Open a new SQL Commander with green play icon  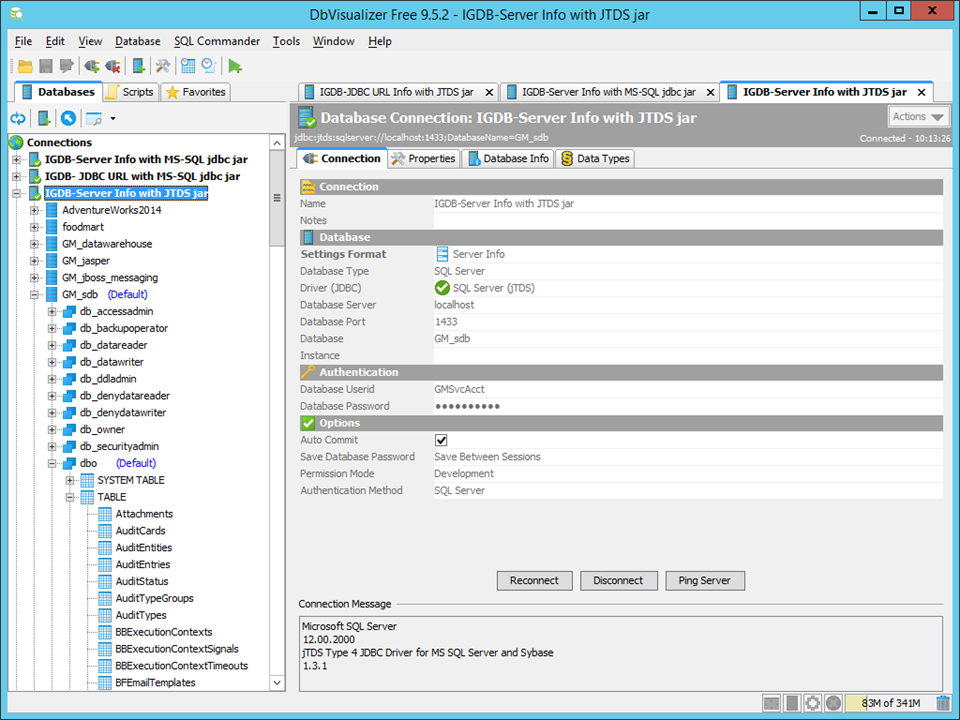(x=234, y=66)
